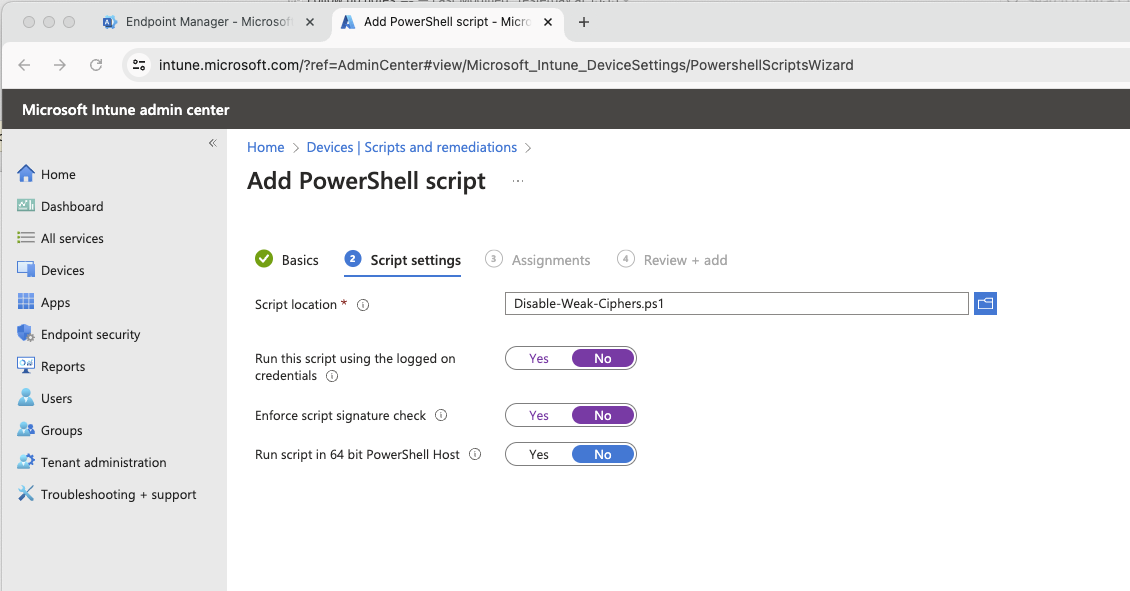Show info for Enforce script signature check
The image size is (1130, 591).
click(x=441, y=415)
